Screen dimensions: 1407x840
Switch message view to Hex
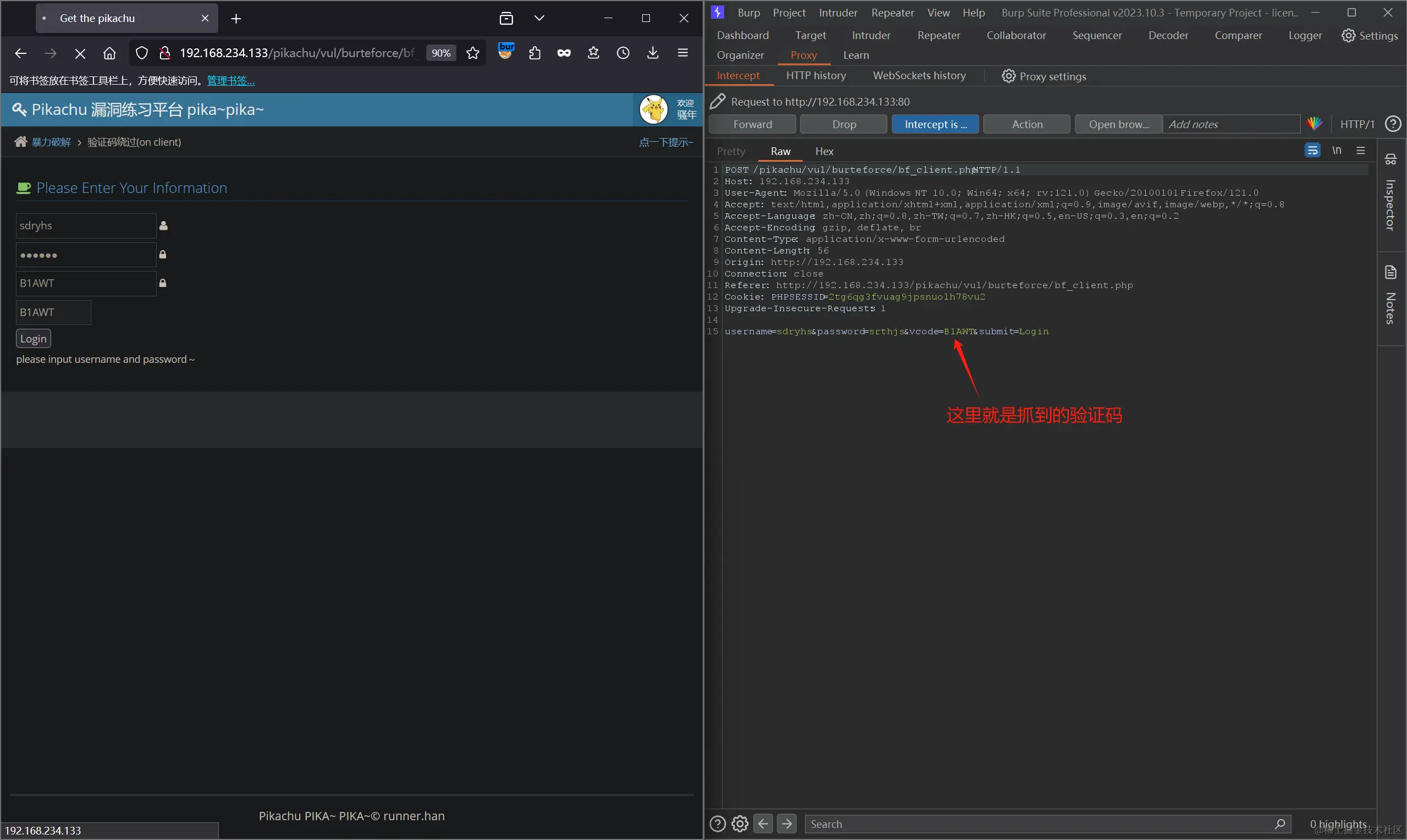(x=824, y=151)
